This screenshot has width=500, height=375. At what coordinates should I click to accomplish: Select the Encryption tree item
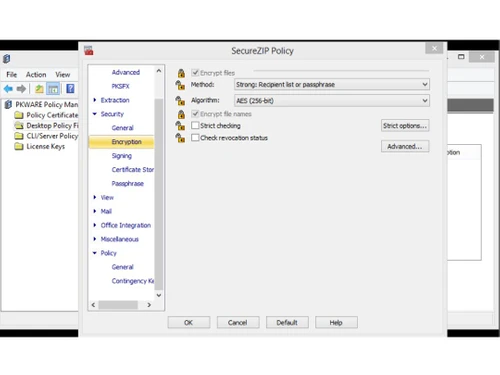[x=122, y=142]
